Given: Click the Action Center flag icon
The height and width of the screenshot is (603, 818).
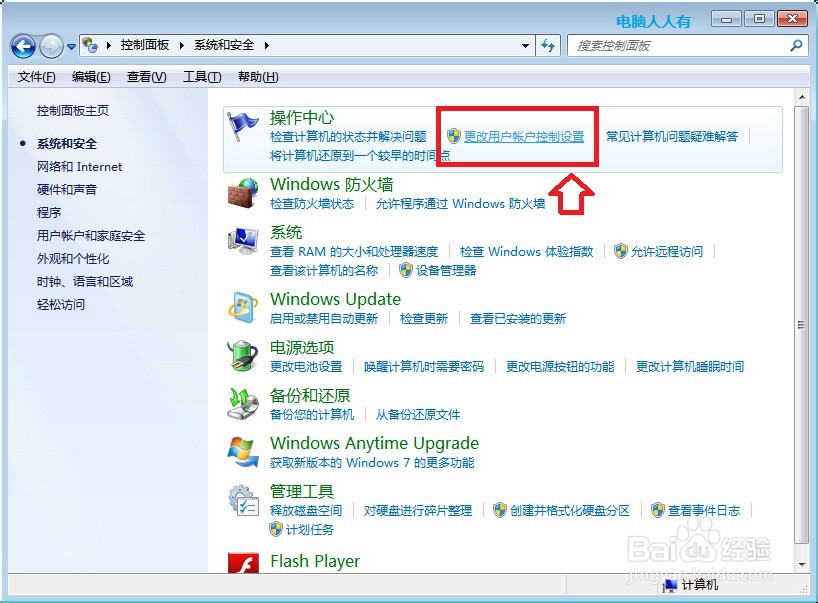Looking at the screenshot, I should 243,126.
